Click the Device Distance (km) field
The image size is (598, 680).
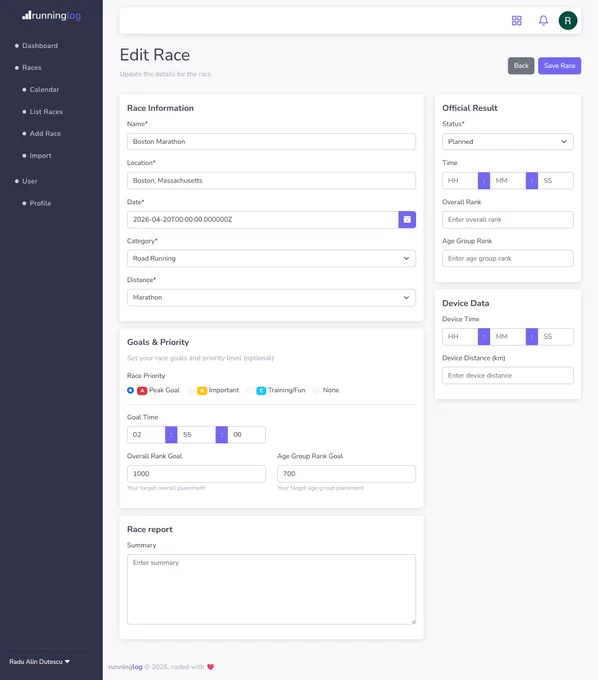508,376
